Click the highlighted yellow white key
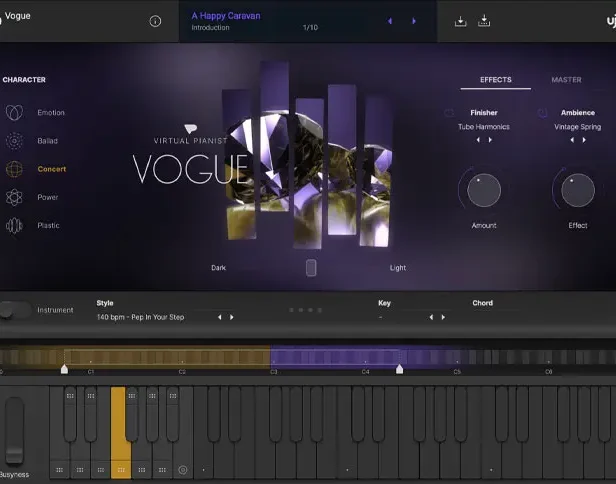Image resolution: width=616 pixels, height=484 pixels. pos(121,432)
